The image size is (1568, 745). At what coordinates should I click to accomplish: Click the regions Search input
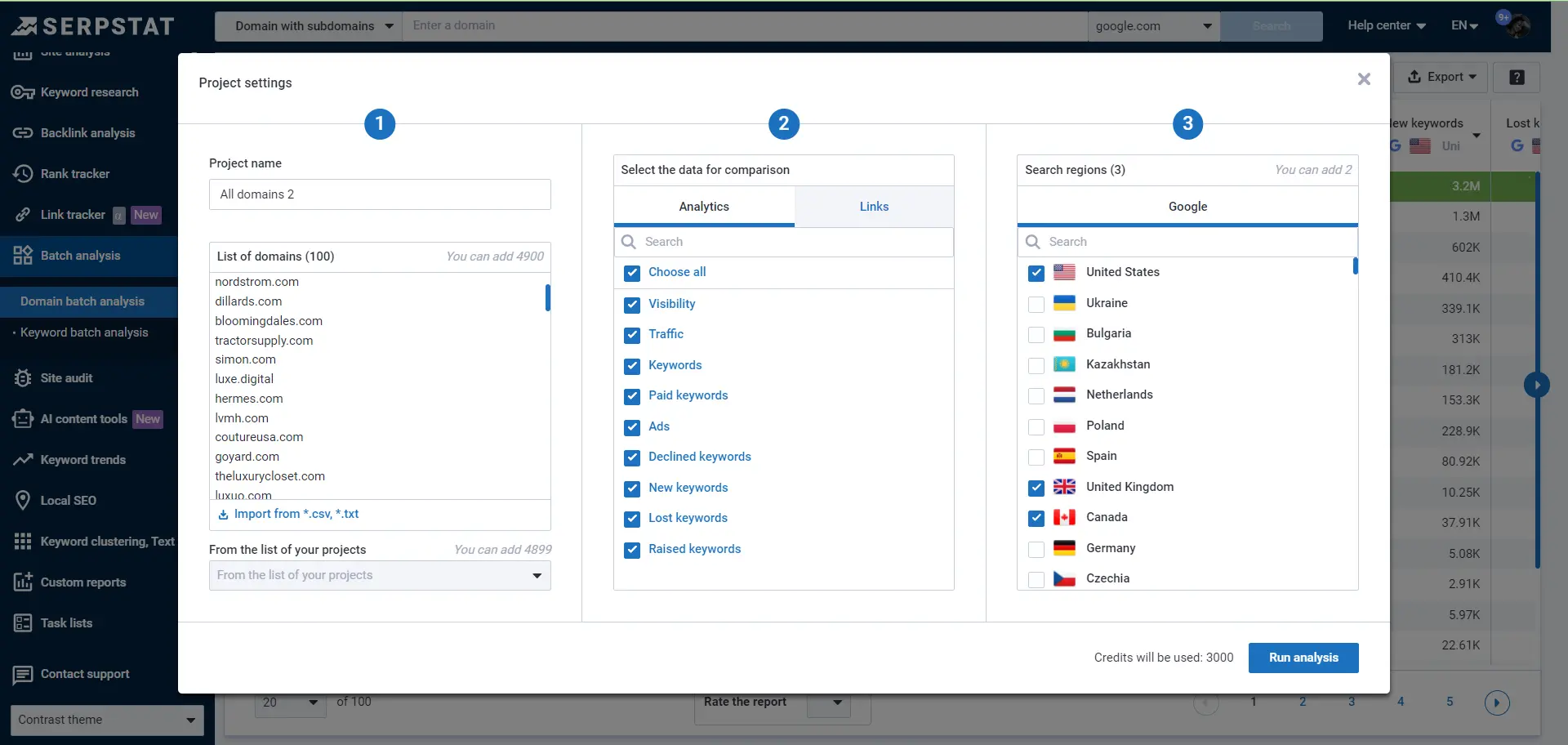(x=1187, y=242)
